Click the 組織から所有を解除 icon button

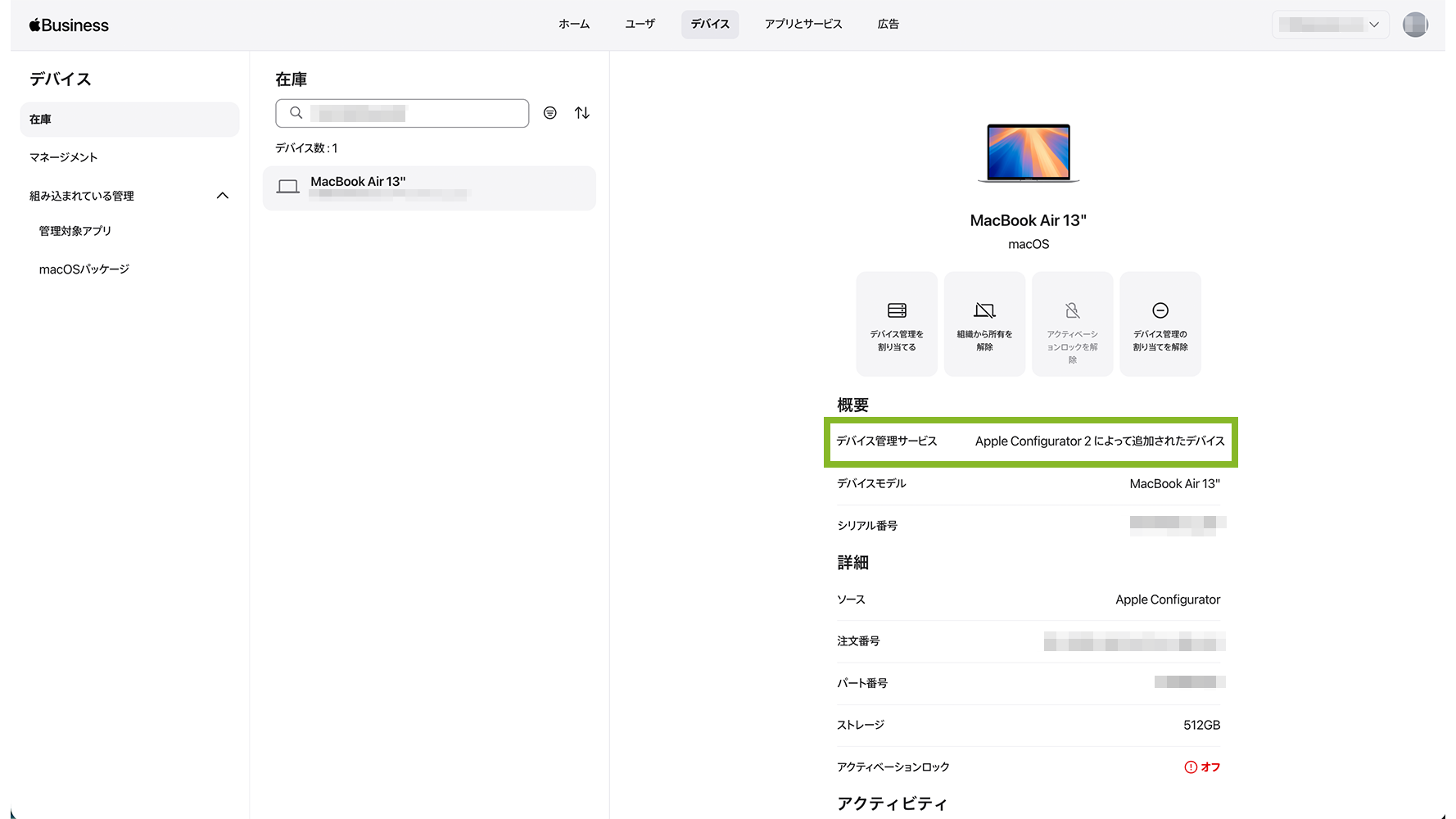click(x=984, y=324)
